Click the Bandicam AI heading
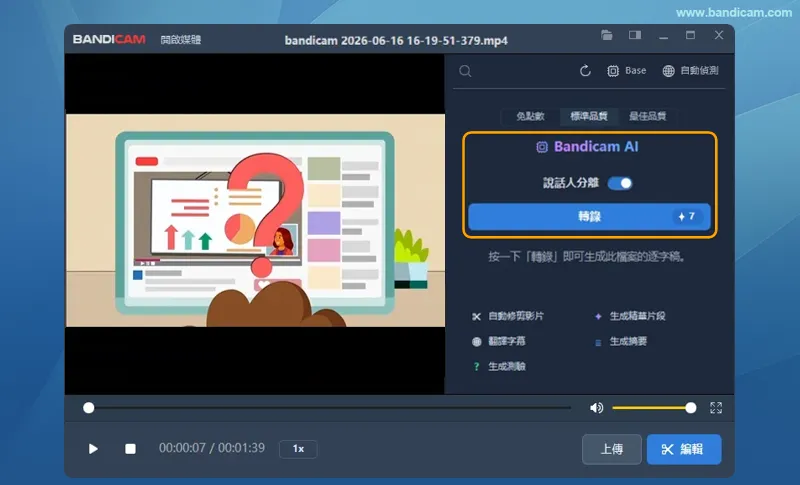 pyautogui.click(x=587, y=147)
